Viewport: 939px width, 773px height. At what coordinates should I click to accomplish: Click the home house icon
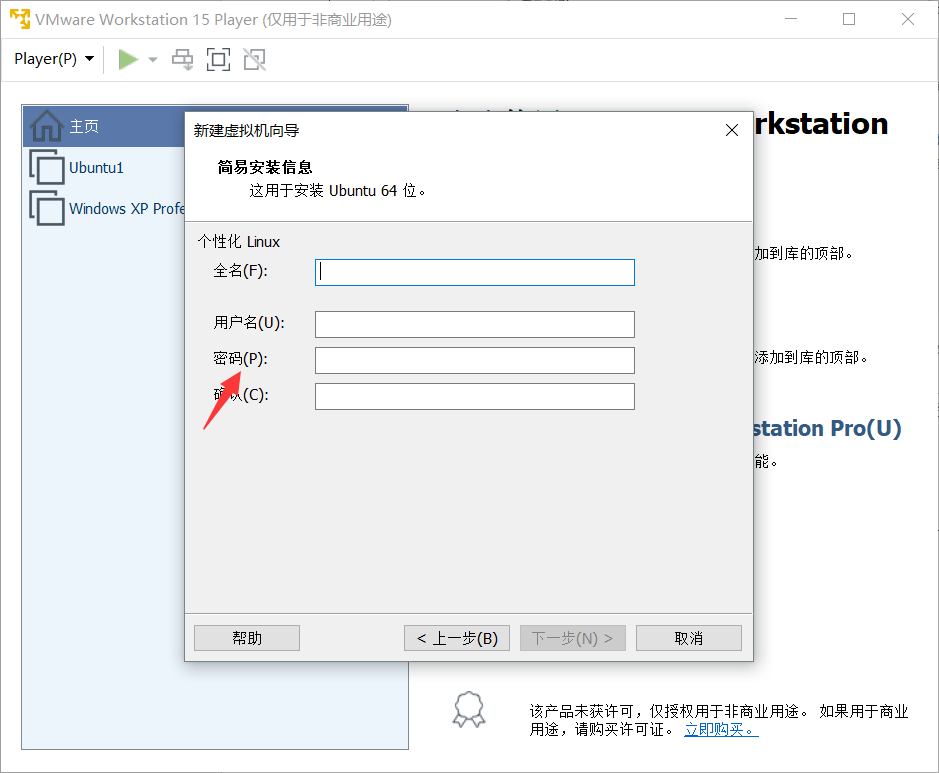[x=46, y=126]
